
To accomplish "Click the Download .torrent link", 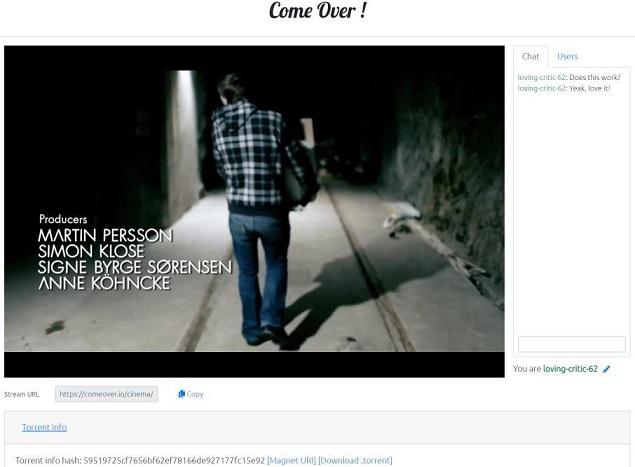I will tap(355, 460).
